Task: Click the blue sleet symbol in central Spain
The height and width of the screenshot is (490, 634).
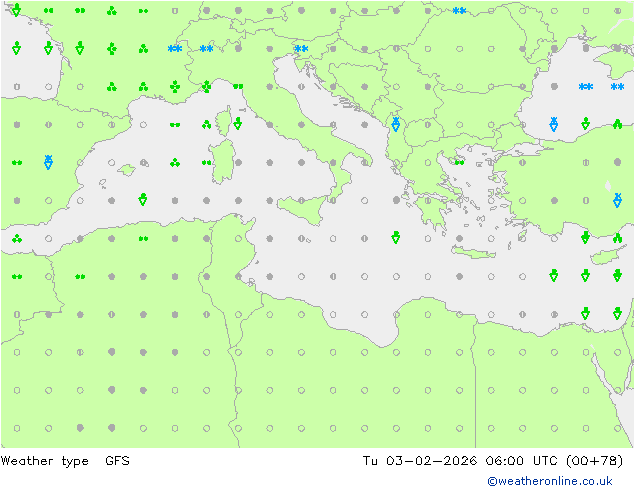Action: 49,162
